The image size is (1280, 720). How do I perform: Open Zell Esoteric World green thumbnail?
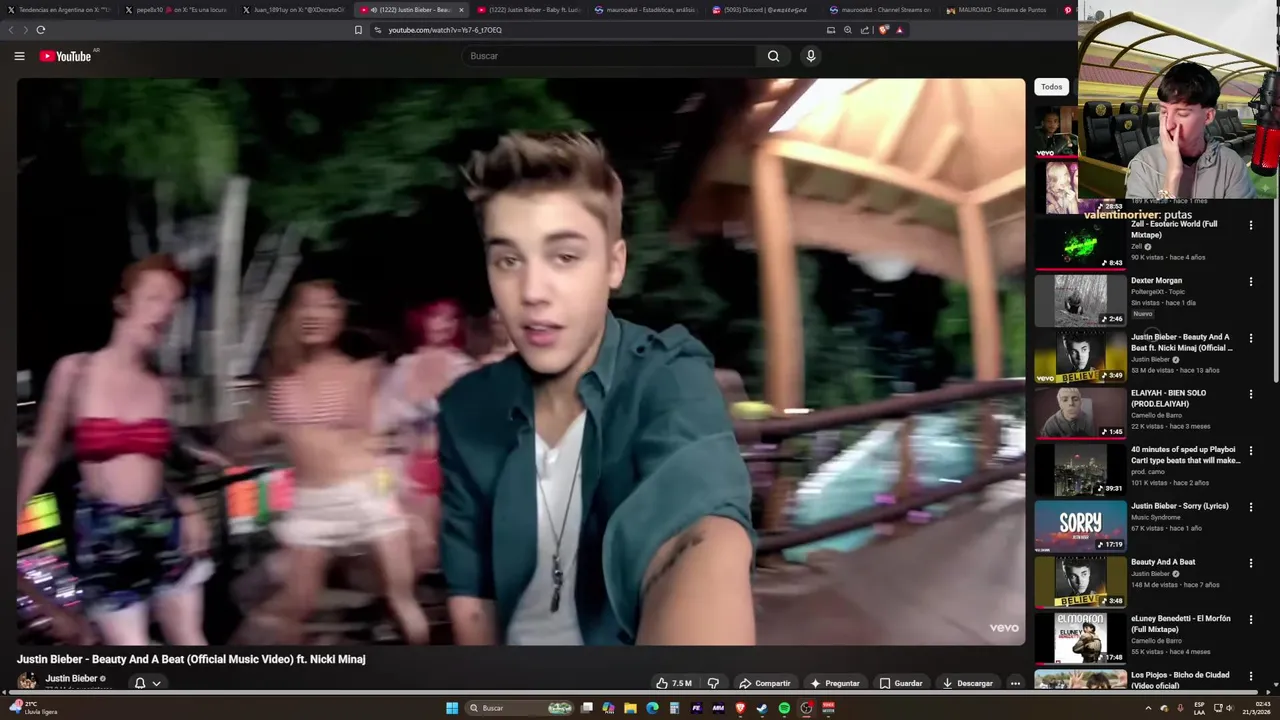tap(1080, 244)
